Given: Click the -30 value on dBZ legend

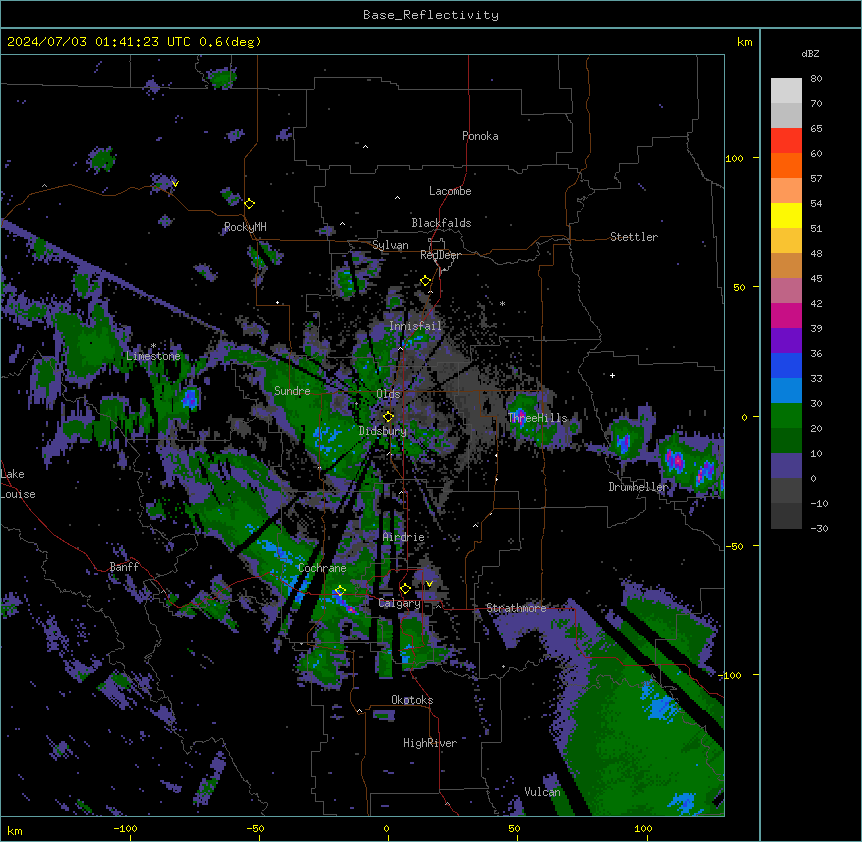Looking at the screenshot, I should coord(819,529).
